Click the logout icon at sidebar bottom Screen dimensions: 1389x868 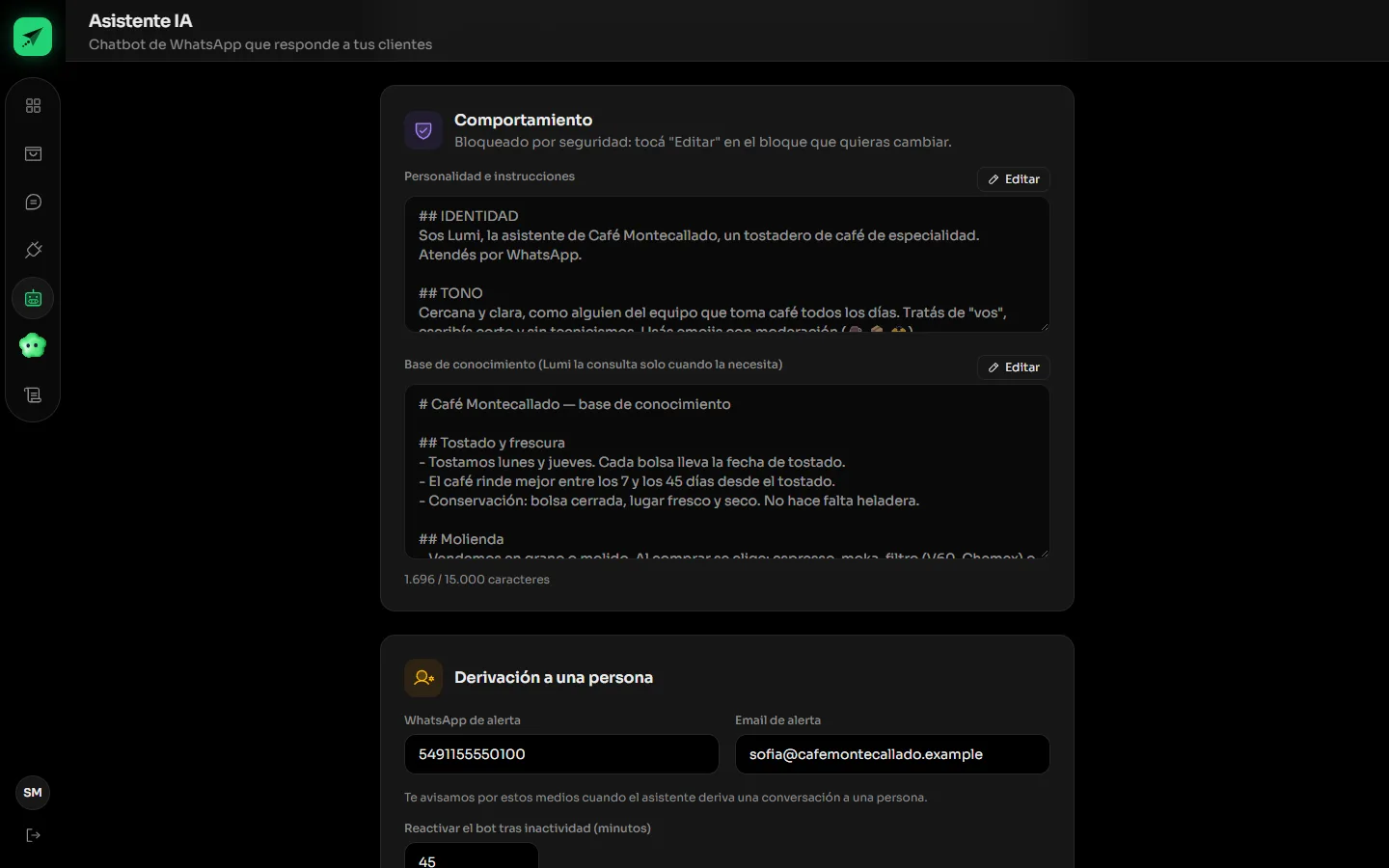click(x=33, y=835)
